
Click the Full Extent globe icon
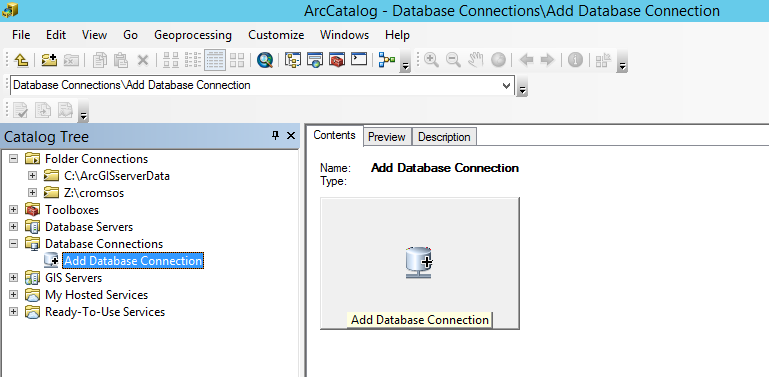point(498,60)
